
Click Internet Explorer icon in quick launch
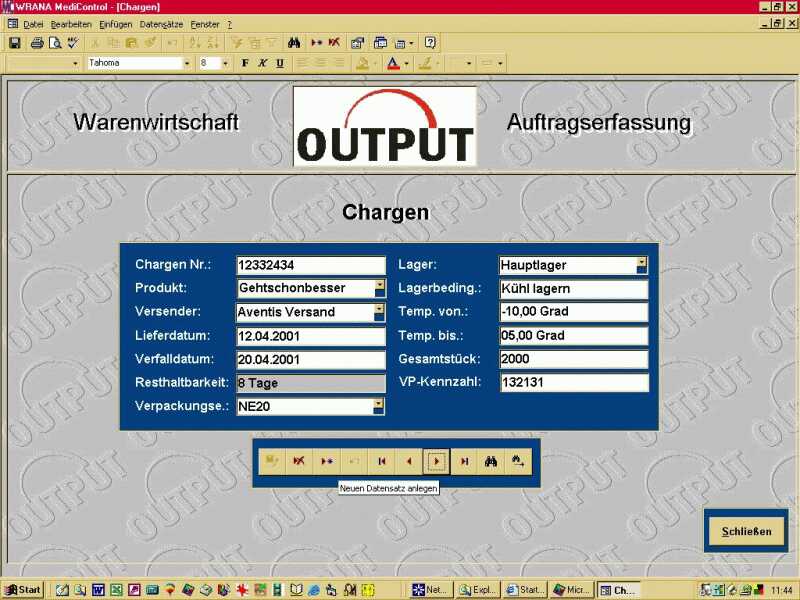pyautogui.click(x=313, y=590)
